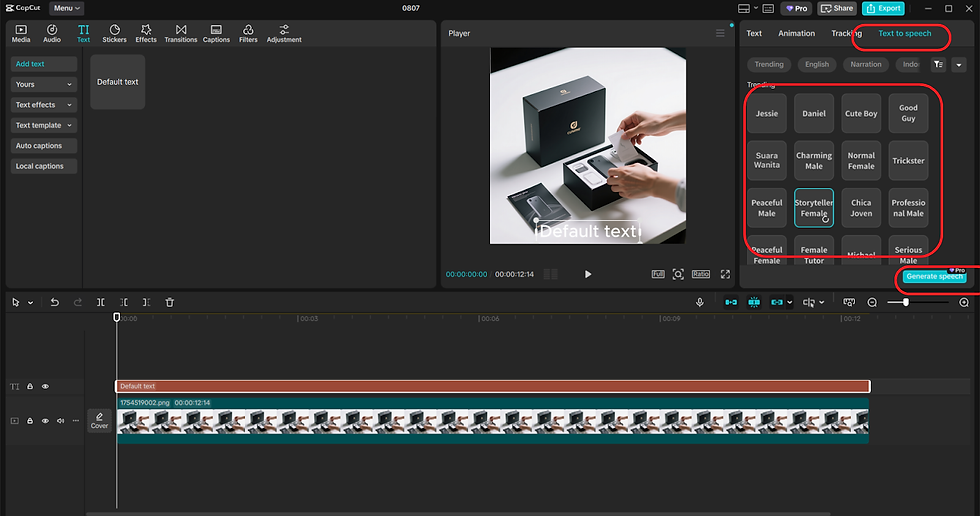This screenshot has width=980, height=516.
Task: Click the Full quality button in the player
Action: pos(658,274)
